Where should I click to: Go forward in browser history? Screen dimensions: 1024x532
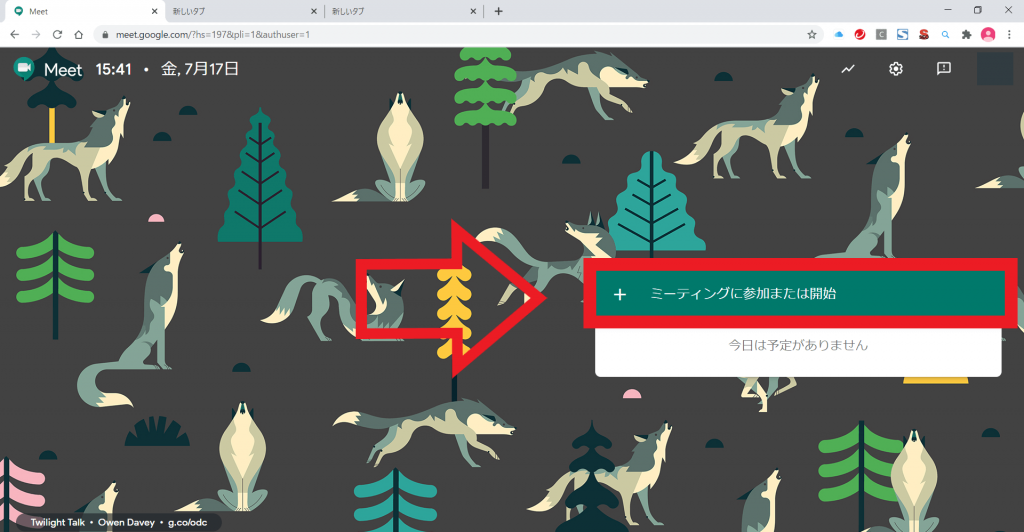point(36,35)
